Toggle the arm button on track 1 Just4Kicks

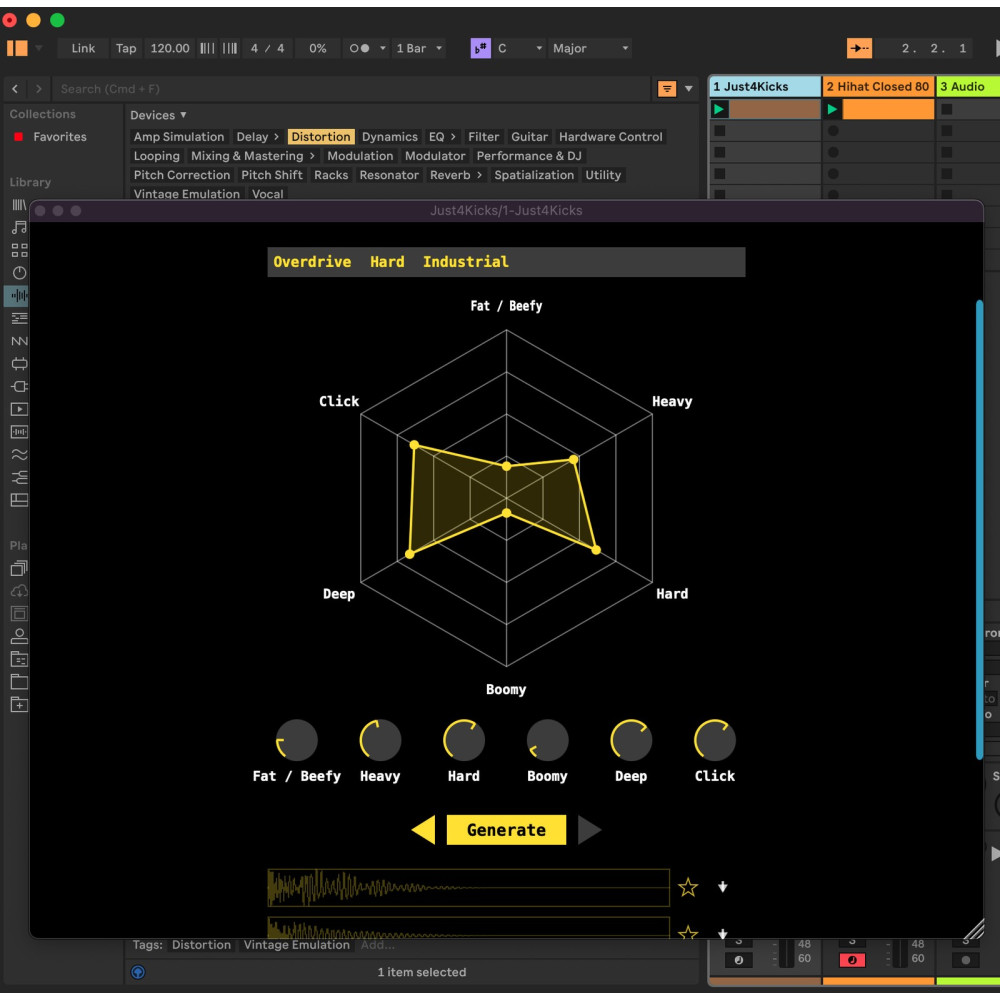[x=739, y=960]
